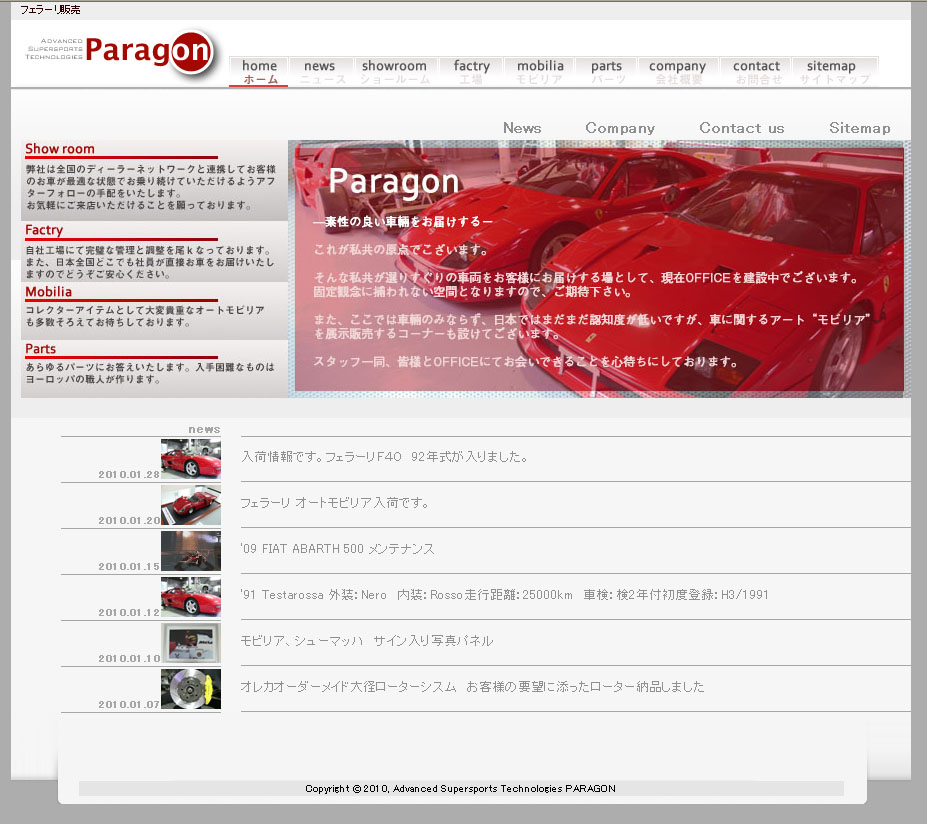
Task: Open the company navigation tab
Action: [x=677, y=71]
